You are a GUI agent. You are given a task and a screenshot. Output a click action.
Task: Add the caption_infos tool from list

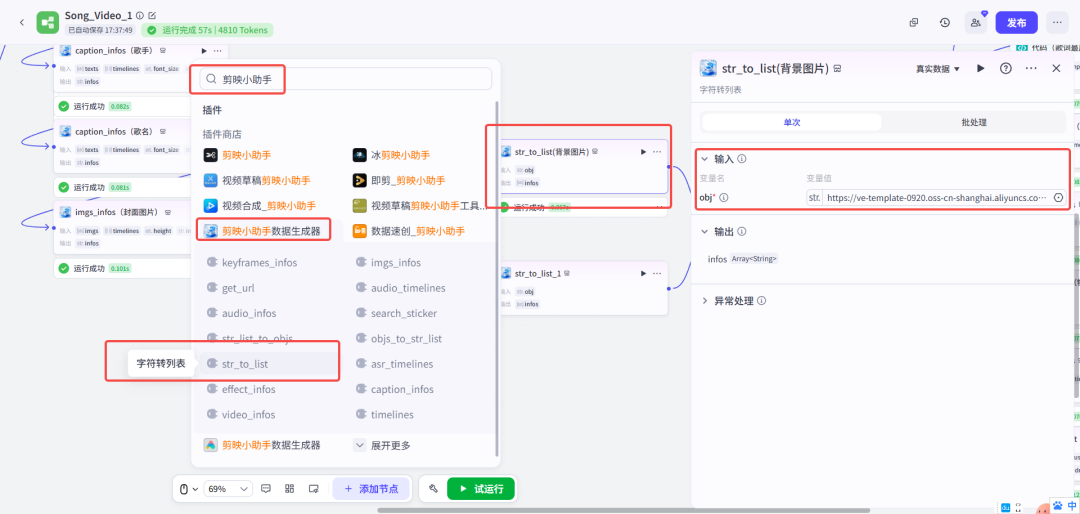395,389
